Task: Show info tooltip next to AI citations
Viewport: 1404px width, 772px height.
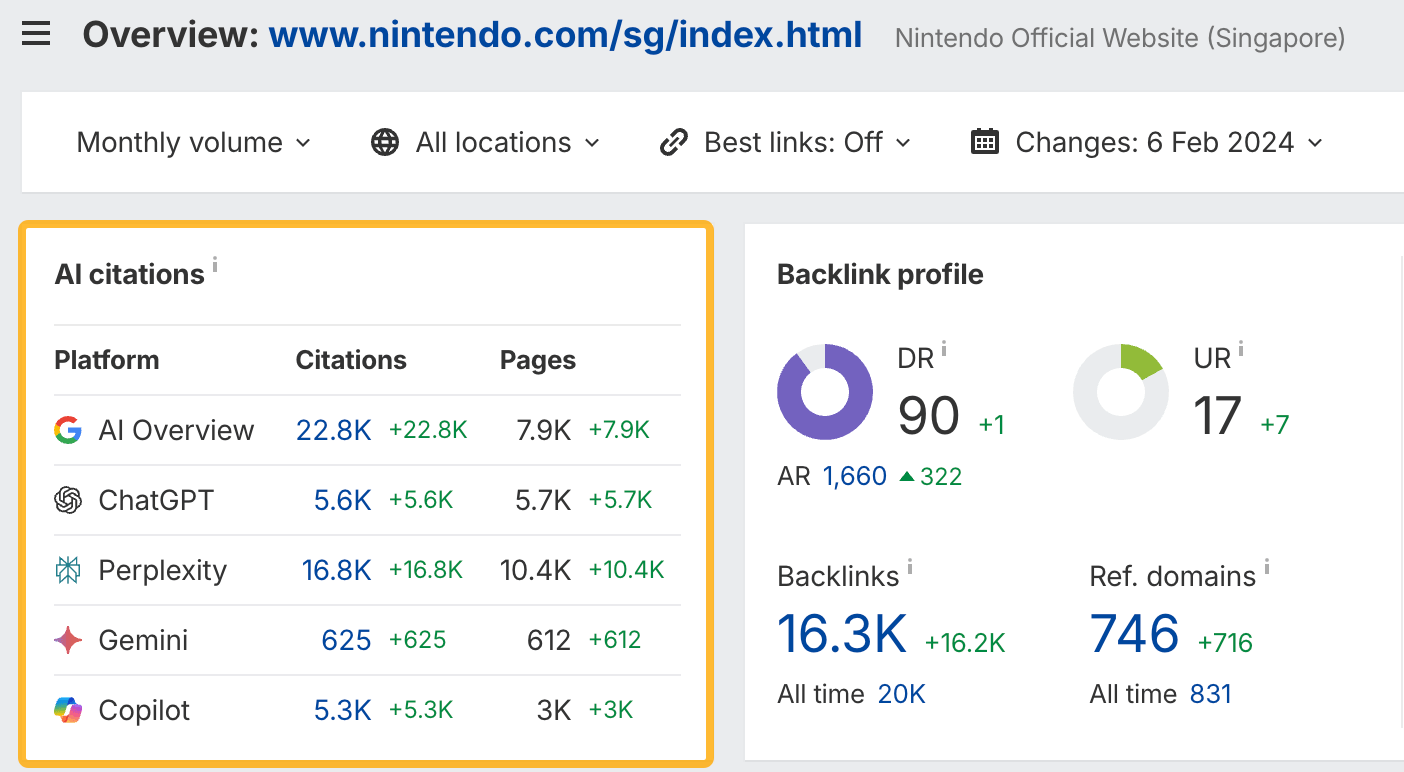Action: click(215, 265)
